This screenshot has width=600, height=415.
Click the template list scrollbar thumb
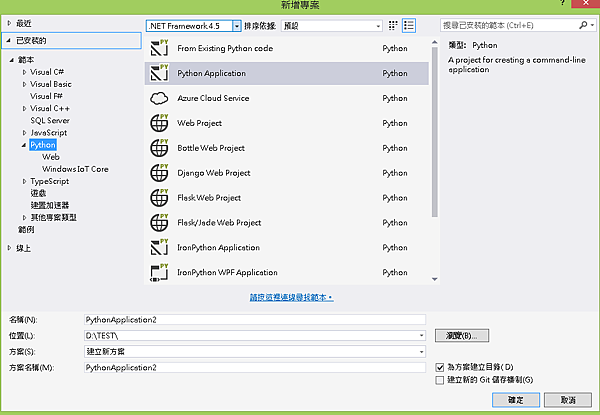click(x=435, y=132)
